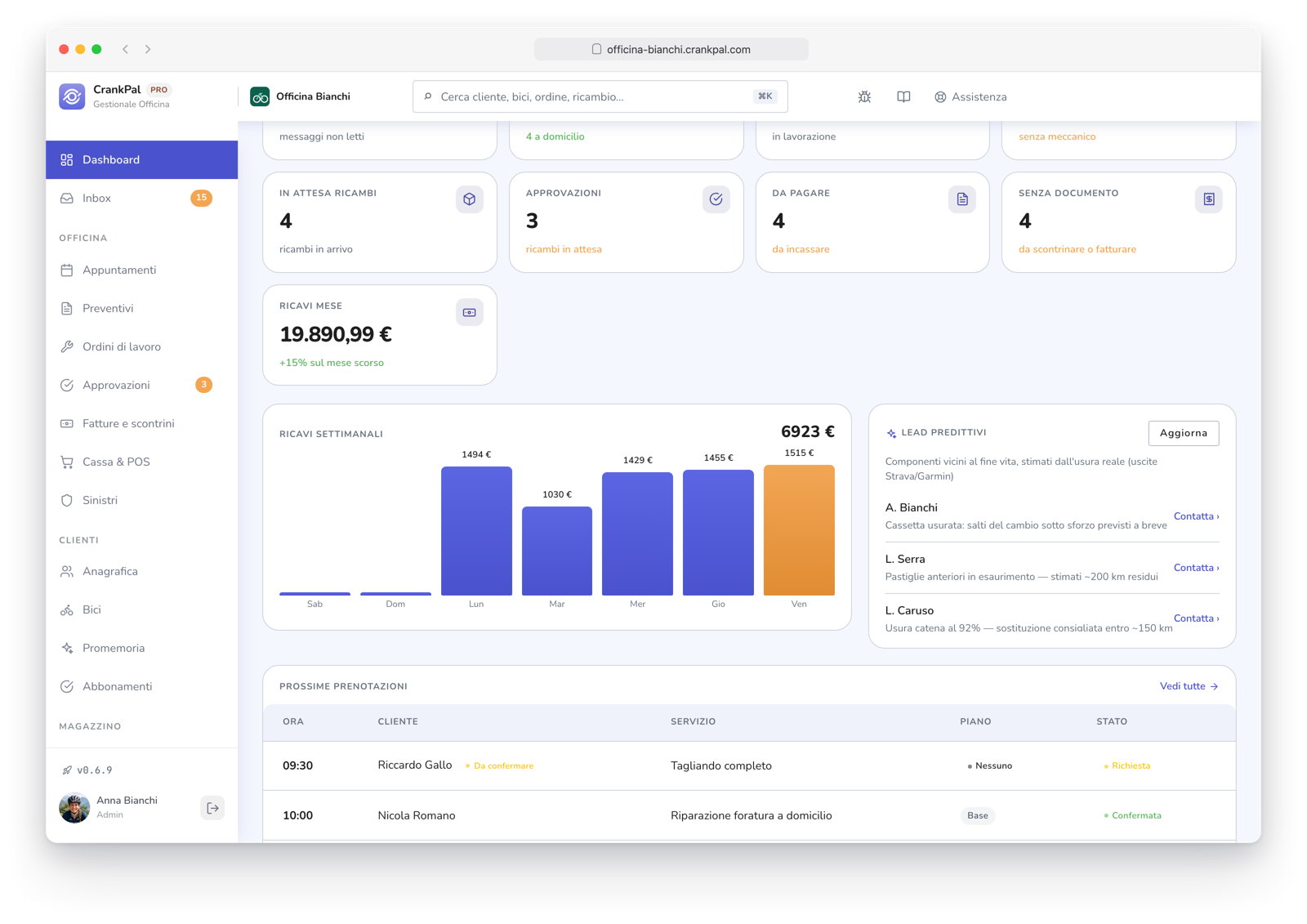Click Assistenza in the header
This screenshot has height=924, width=1307.
[x=970, y=96]
